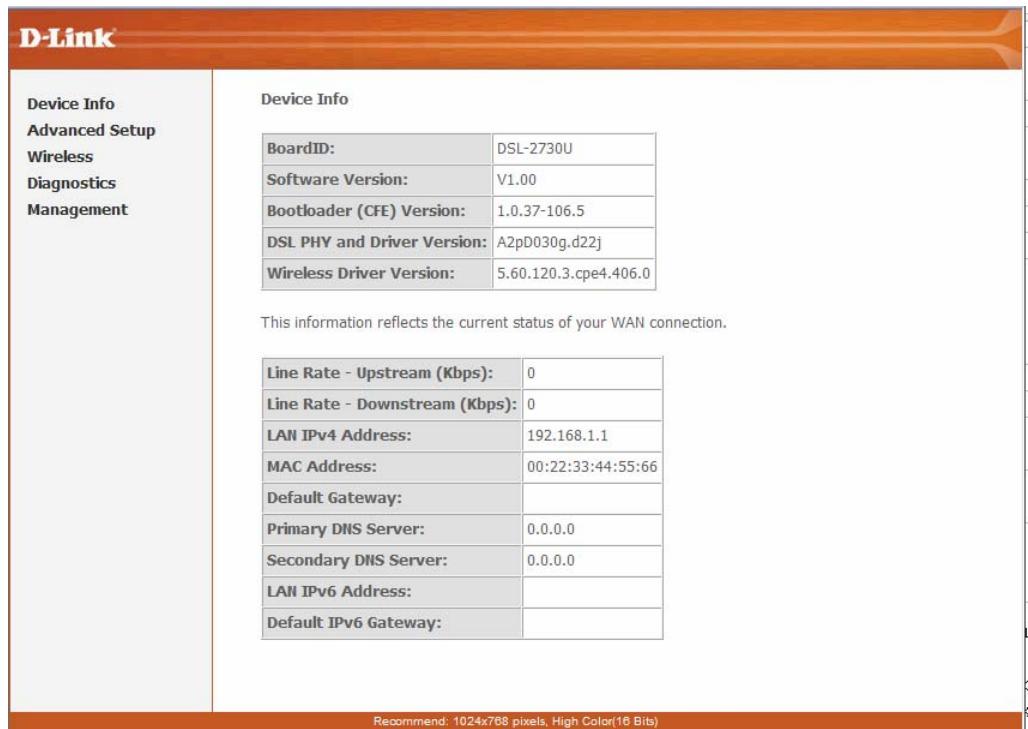This screenshot has width=1028, height=729.
Task: Select wireless driver value 5.60.120.3.cpe4.406.0
Action: coord(574,273)
